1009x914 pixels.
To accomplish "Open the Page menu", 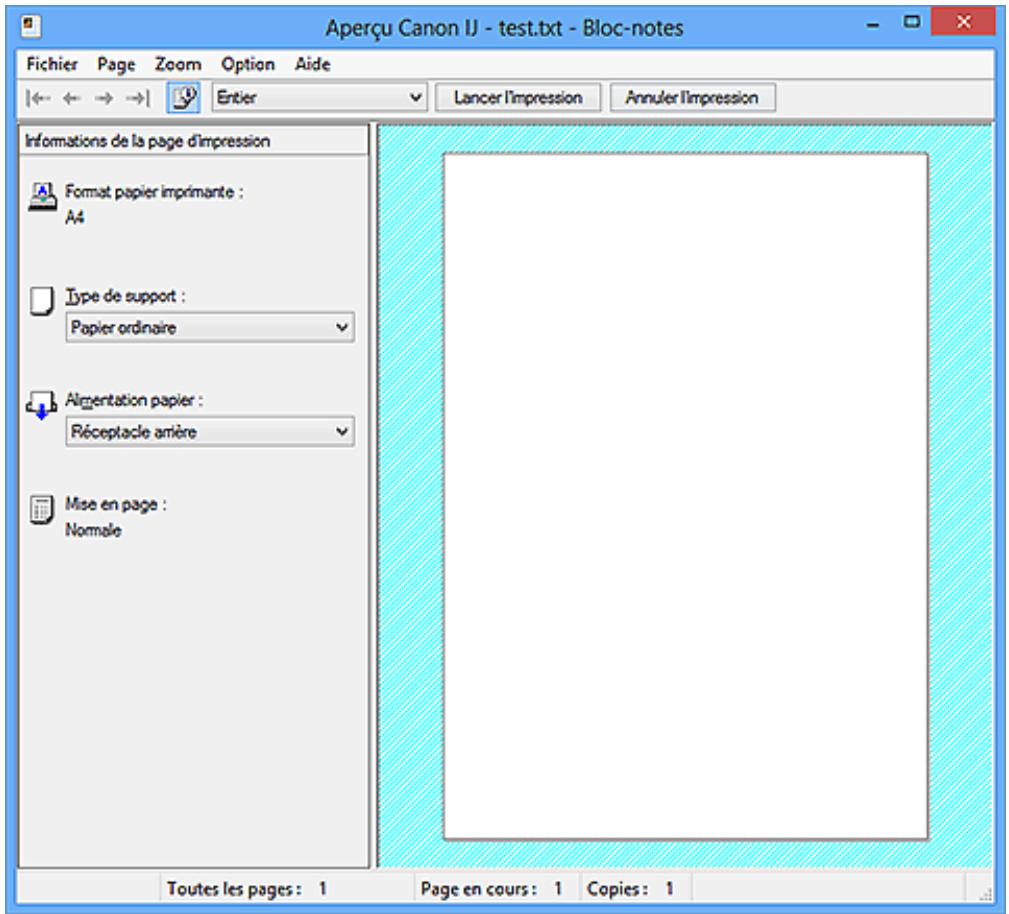I will pyautogui.click(x=117, y=64).
